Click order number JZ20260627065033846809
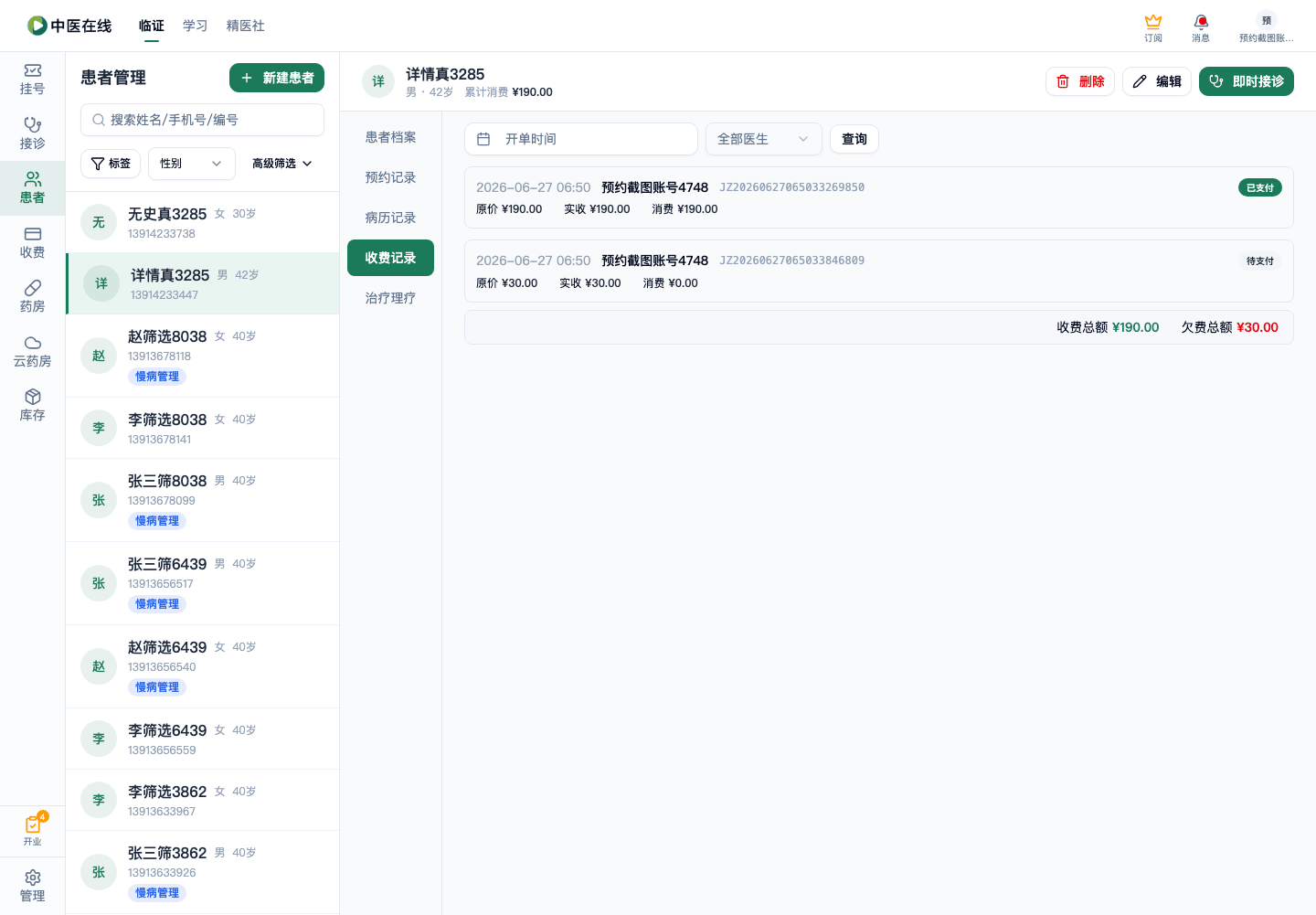 click(791, 261)
